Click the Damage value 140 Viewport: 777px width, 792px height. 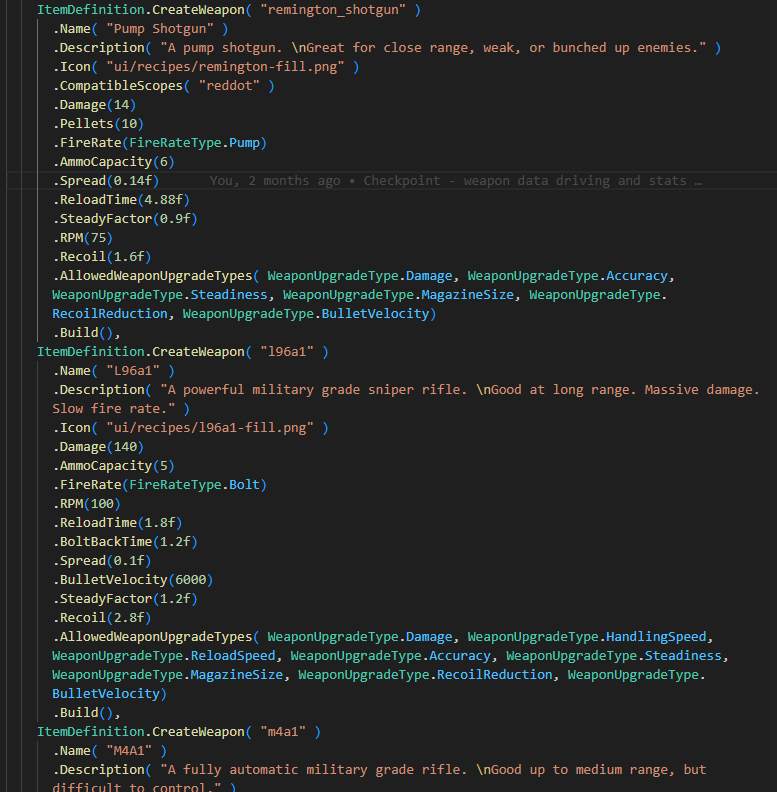point(127,447)
